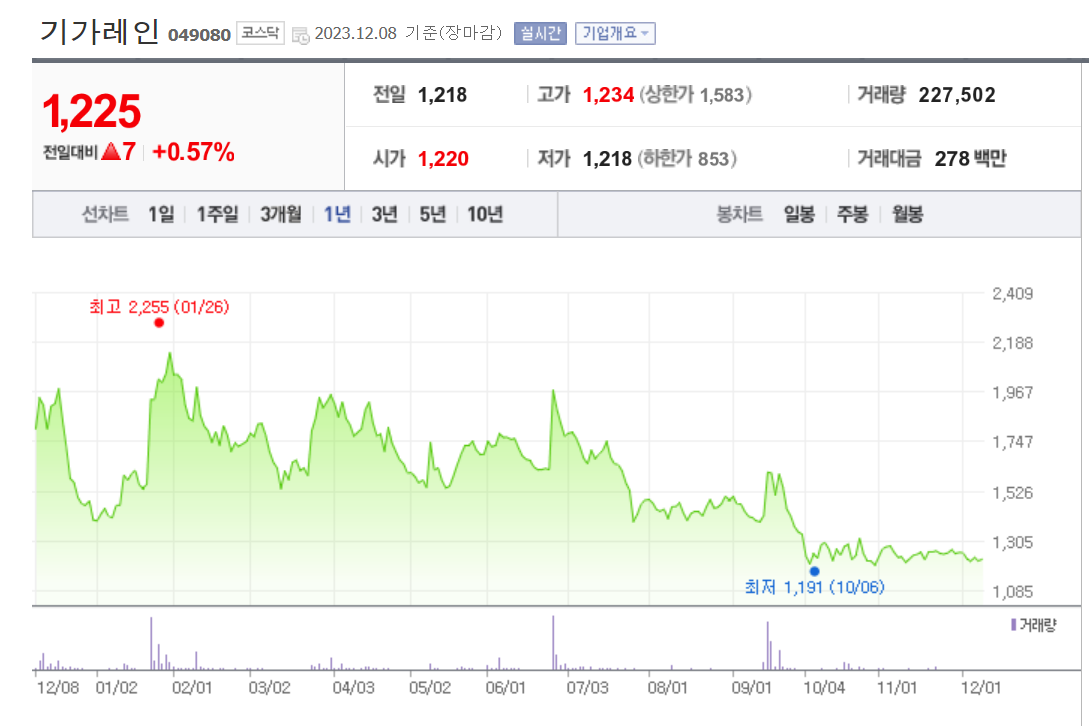Image resolution: width=1089 pixels, height=726 pixels.
Task: Click the 2,409 y-axis label
Action: [1013, 294]
